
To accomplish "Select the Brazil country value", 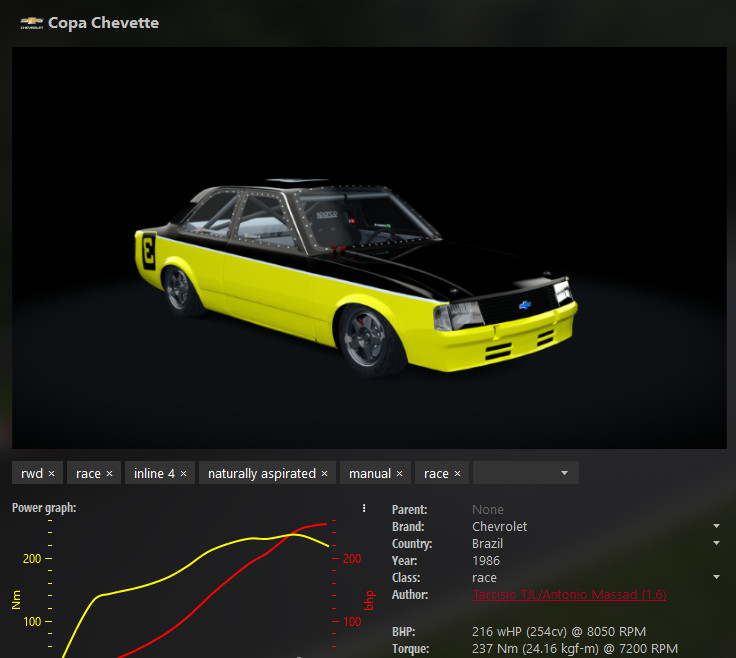I will 487,543.
